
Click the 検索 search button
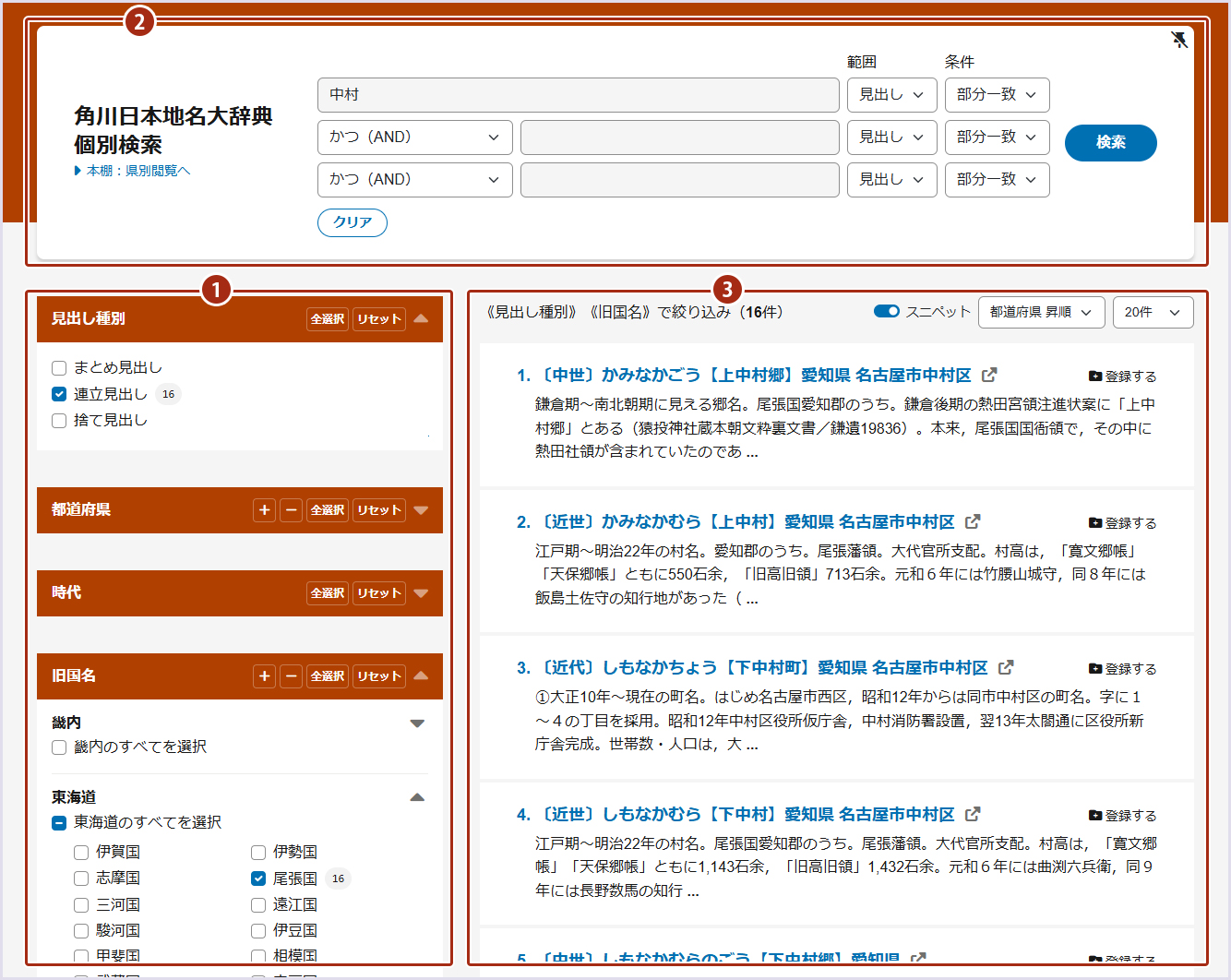pyautogui.click(x=1111, y=143)
